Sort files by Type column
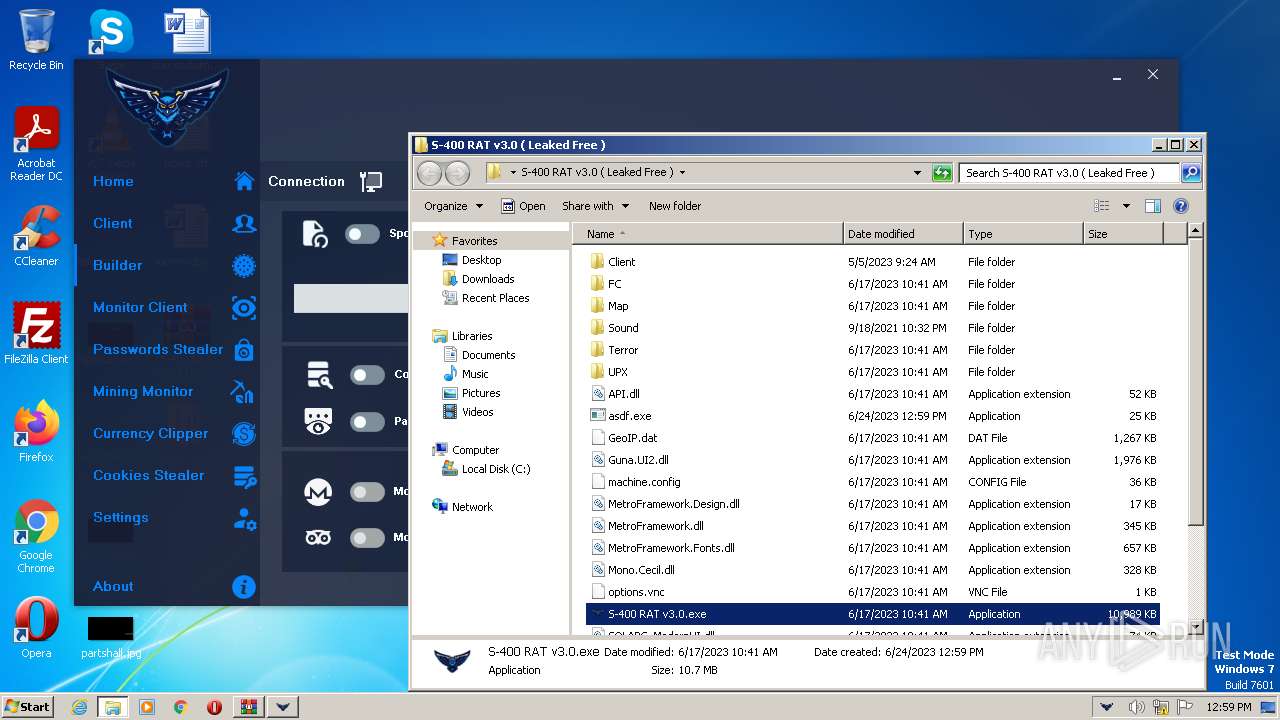Image resolution: width=1280 pixels, height=720 pixels. (x=1023, y=234)
